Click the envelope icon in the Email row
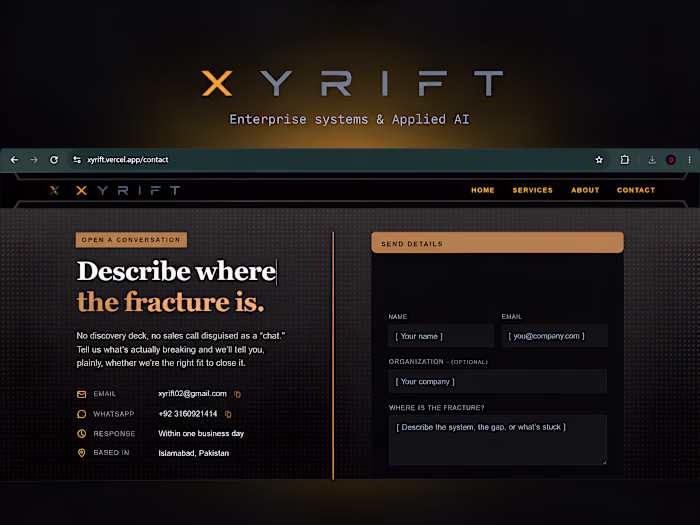 (81, 394)
